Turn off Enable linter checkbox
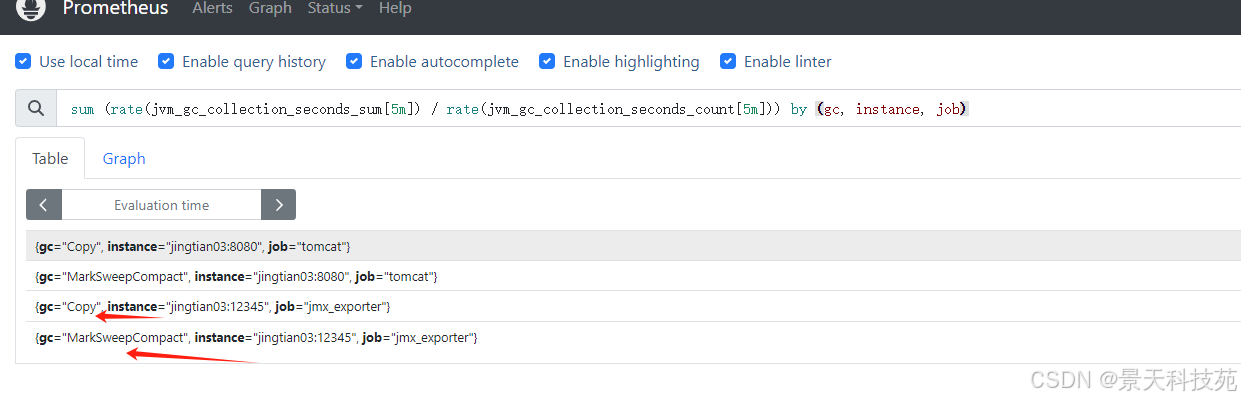 click(728, 61)
